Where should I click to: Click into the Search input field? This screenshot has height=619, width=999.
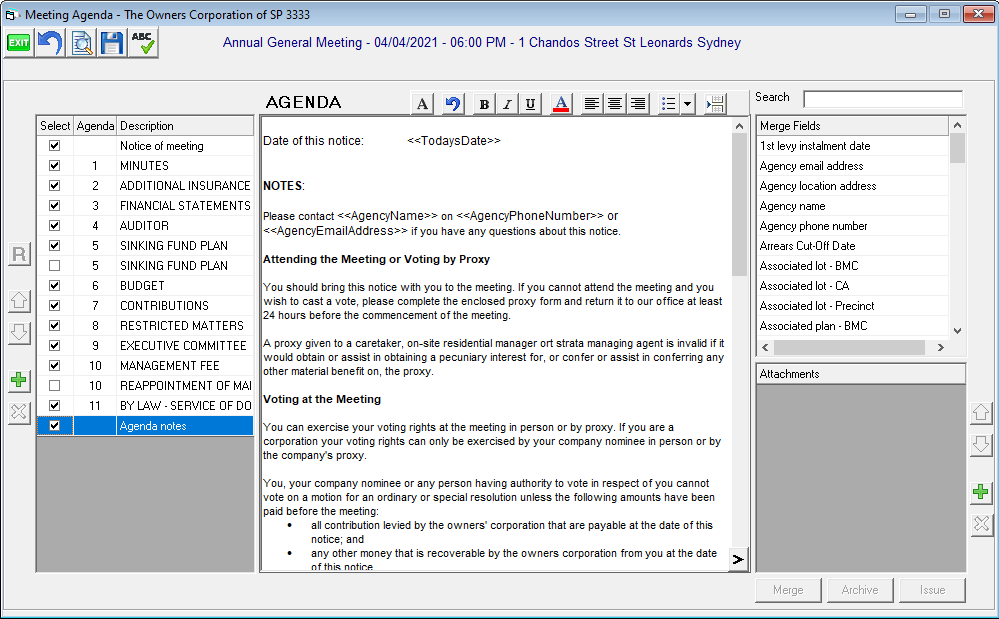point(882,99)
